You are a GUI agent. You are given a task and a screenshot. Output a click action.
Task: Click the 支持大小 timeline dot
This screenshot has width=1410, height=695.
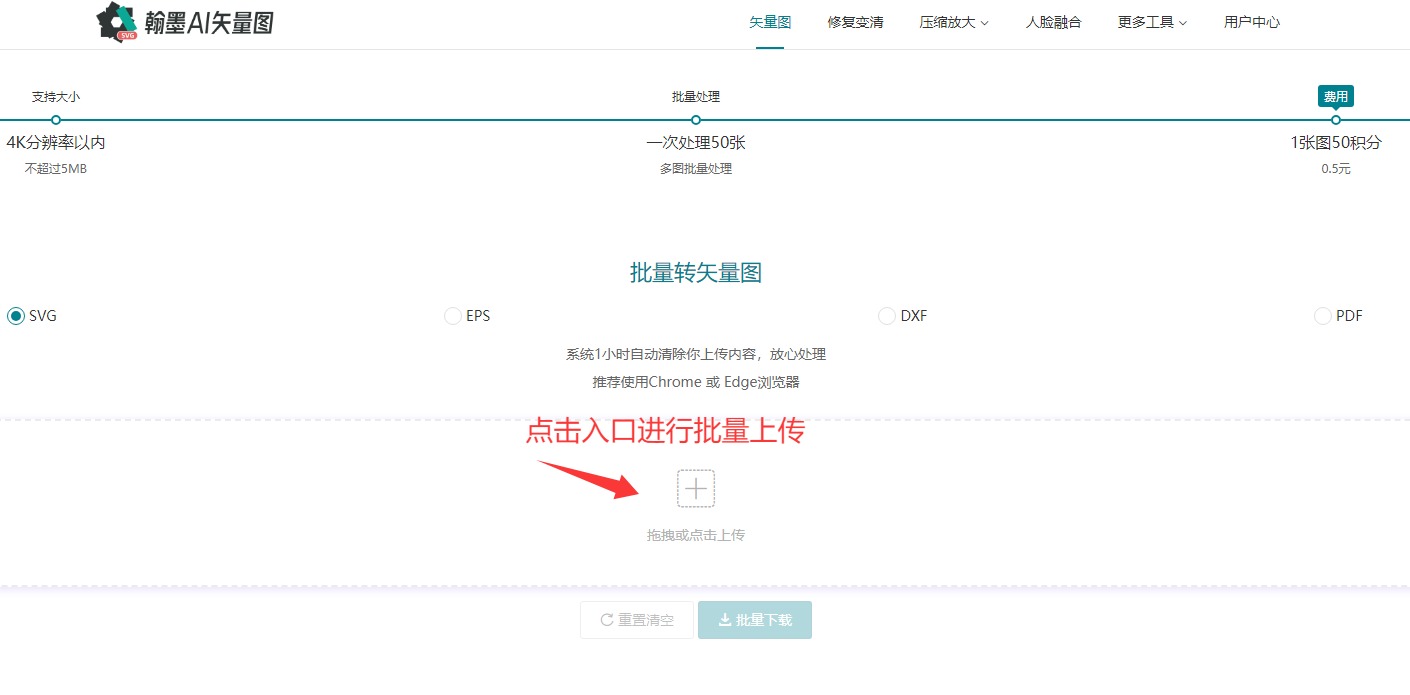[56, 120]
